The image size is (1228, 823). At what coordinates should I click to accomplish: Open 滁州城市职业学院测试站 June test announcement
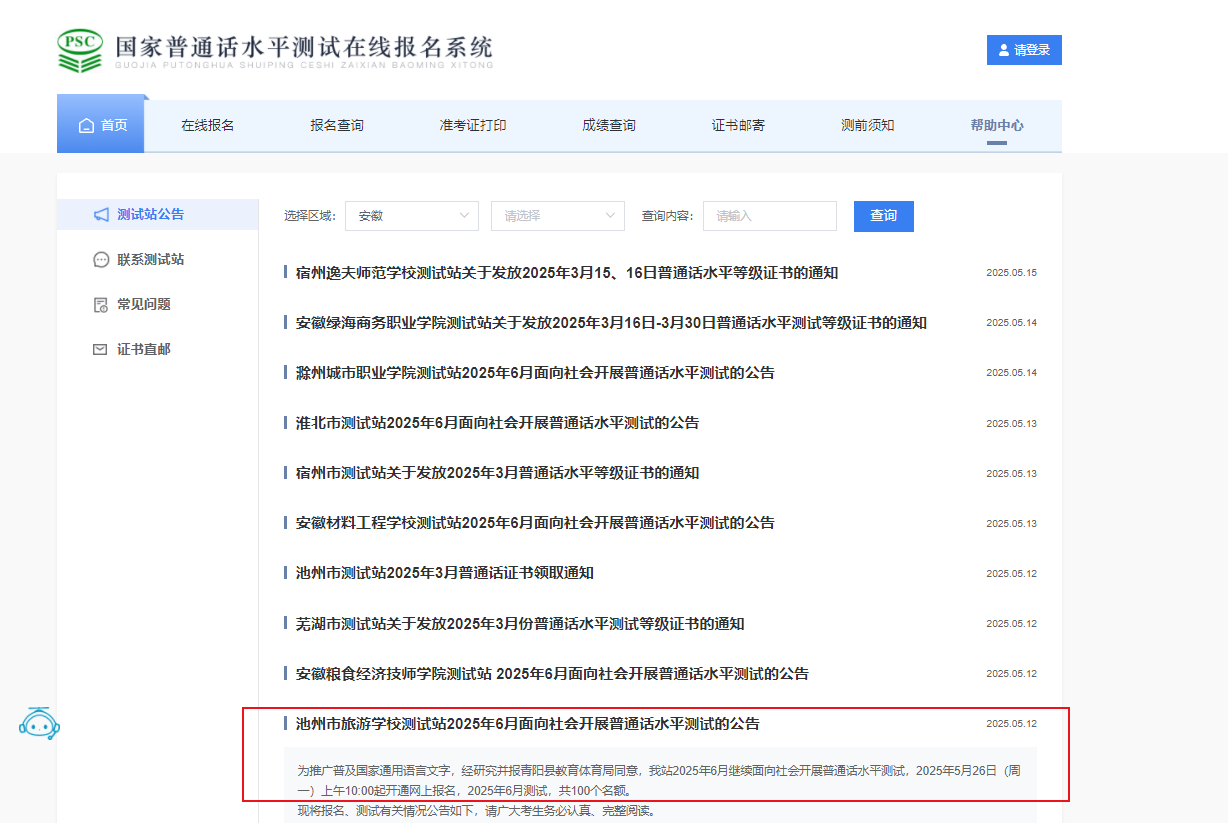[x=535, y=373]
